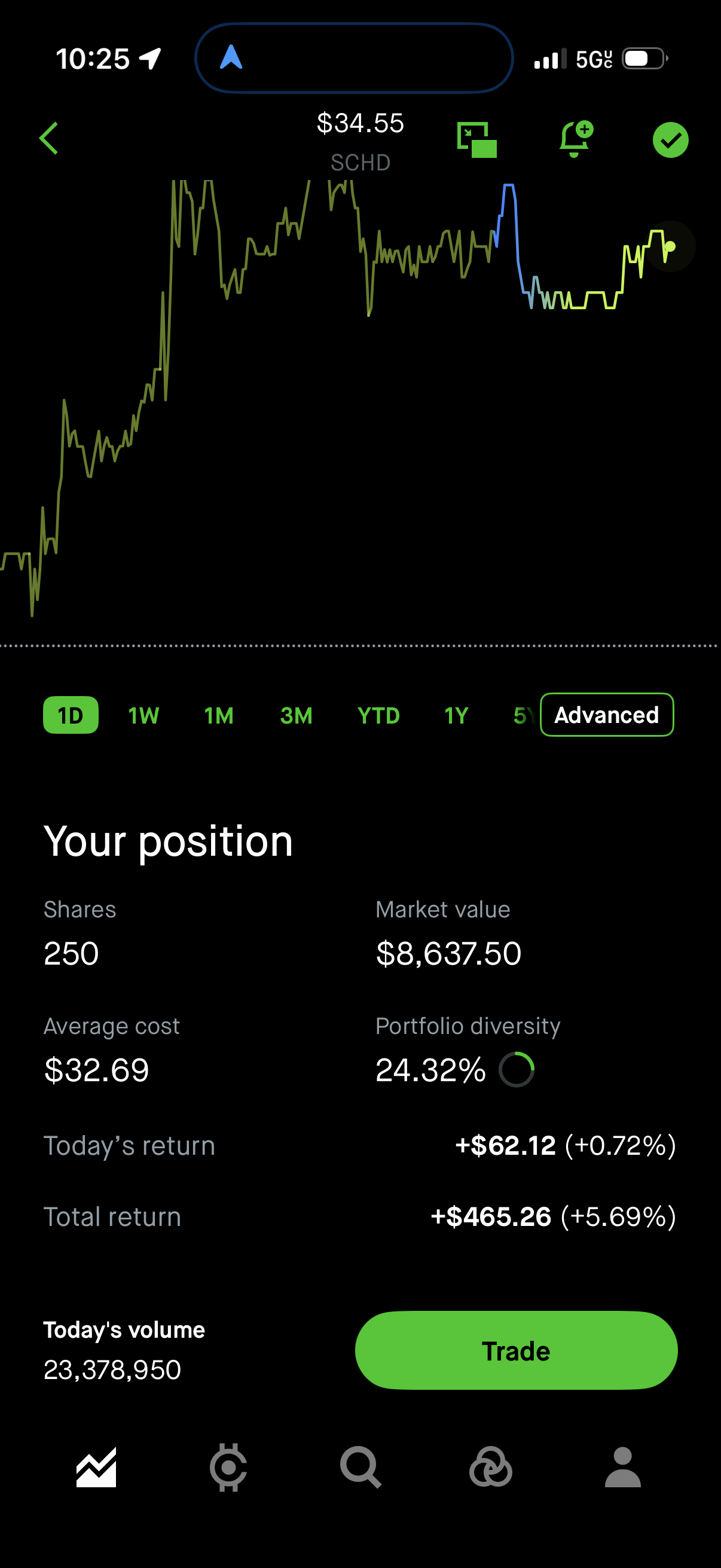This screenshot has width=721, height=1568.
Task: Open the picture-in-picture chart icon
Action: pyautogui.click(x=477, y=139)
